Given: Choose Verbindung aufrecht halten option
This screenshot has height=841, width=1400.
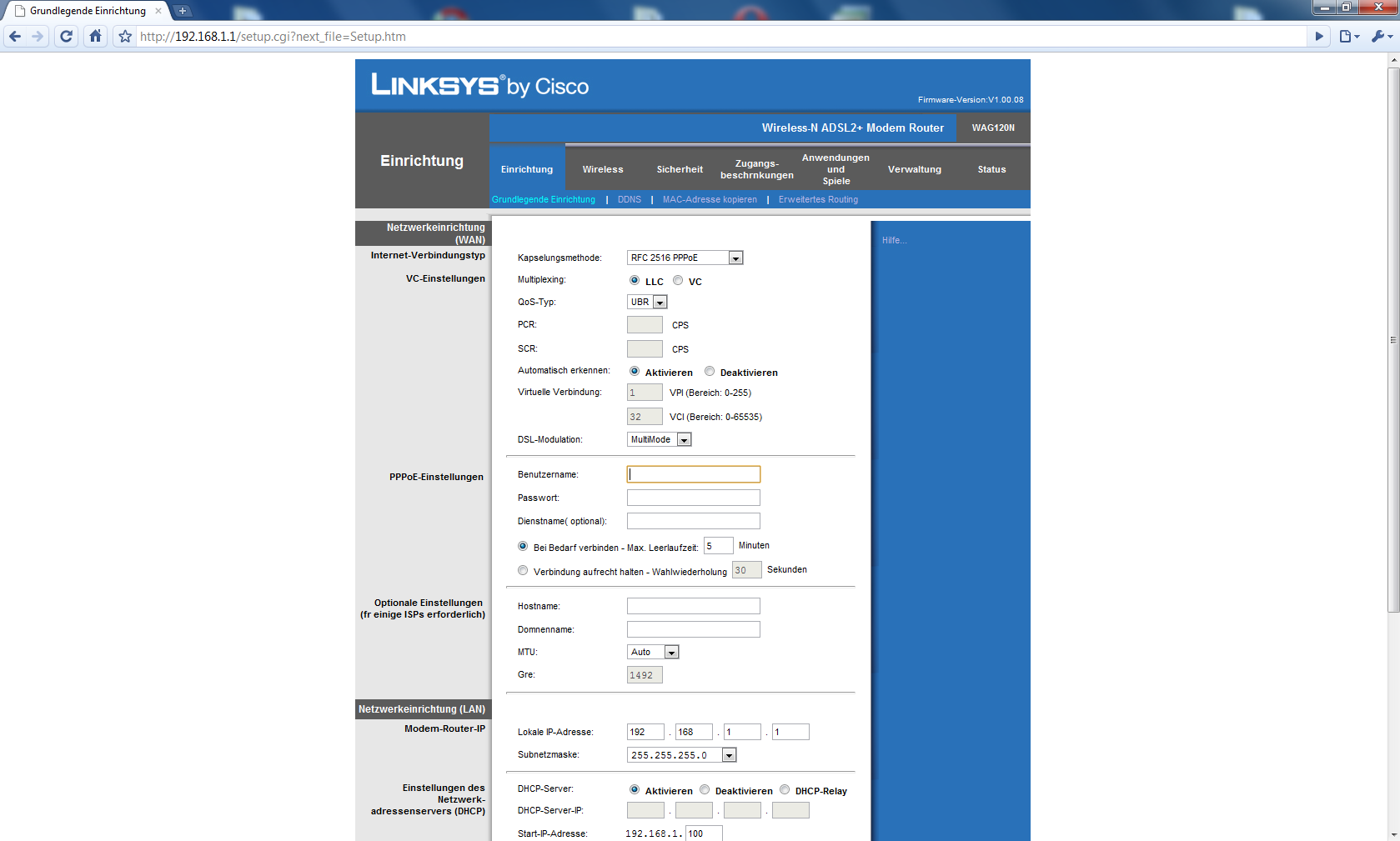Looking at the screenshot, I should tap(523, 571).
